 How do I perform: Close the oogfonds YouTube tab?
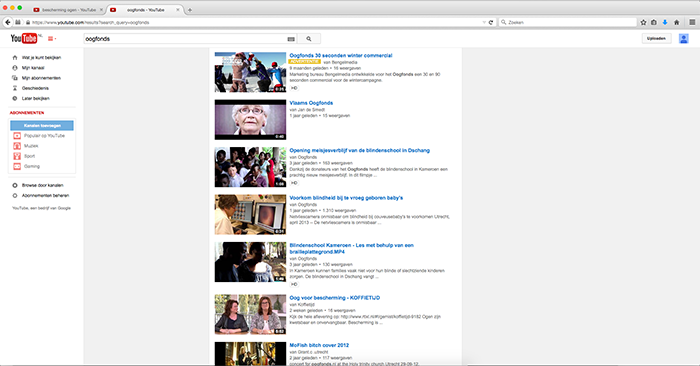[178, 10]
